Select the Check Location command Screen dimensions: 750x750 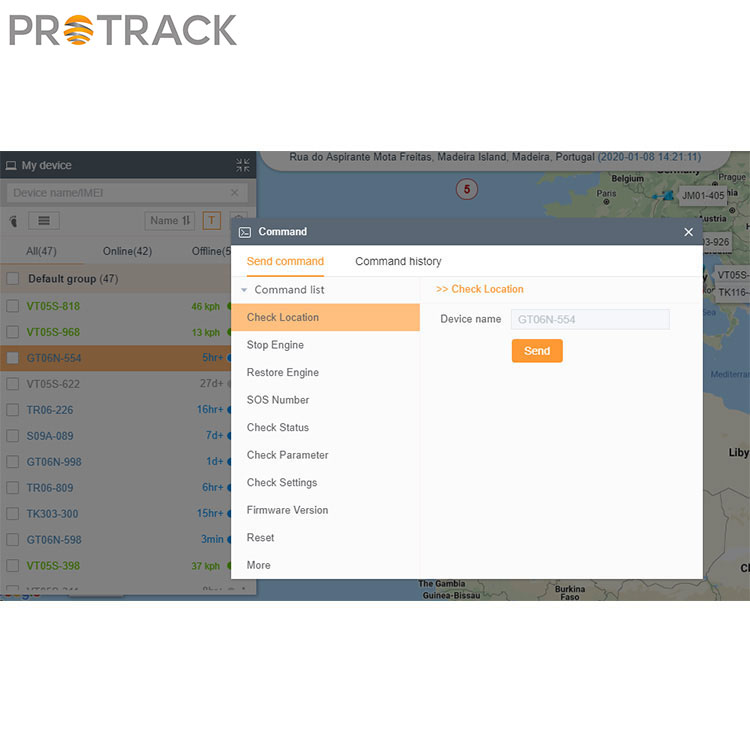tap(325, 317)
